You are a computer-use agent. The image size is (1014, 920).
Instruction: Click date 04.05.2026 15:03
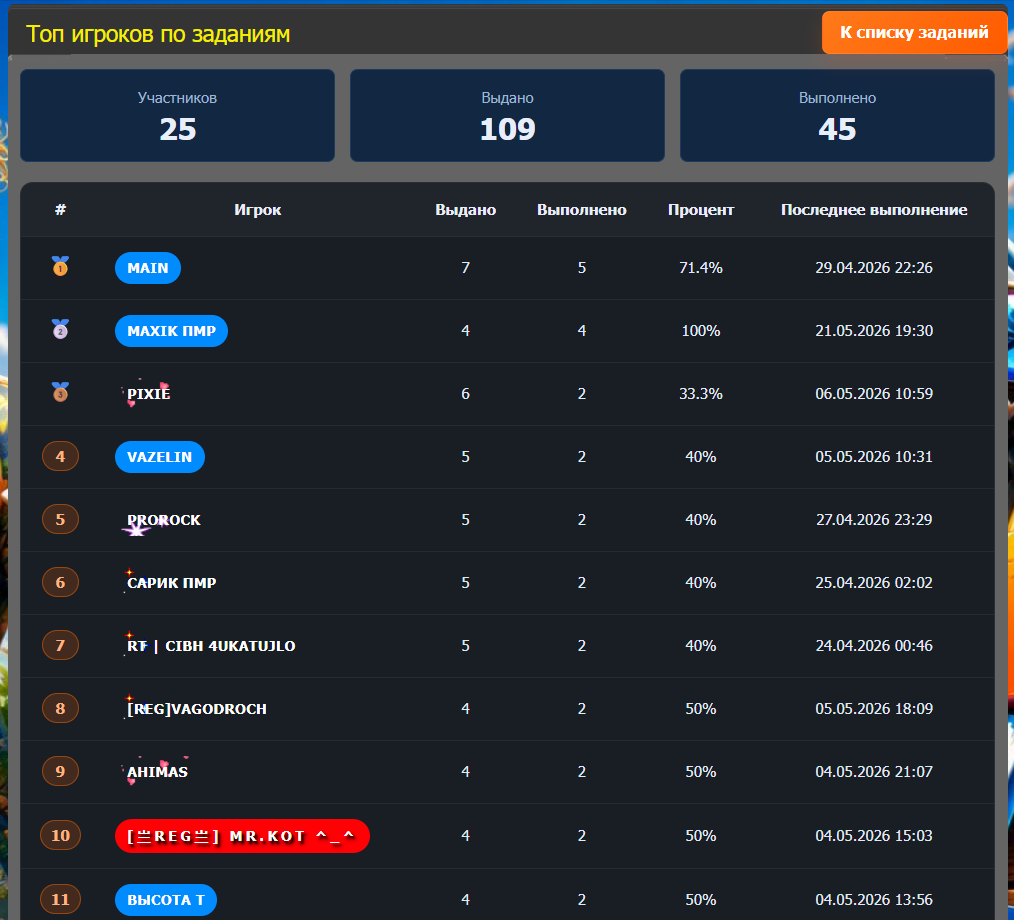pyautogui.click(x=874, y=835)
